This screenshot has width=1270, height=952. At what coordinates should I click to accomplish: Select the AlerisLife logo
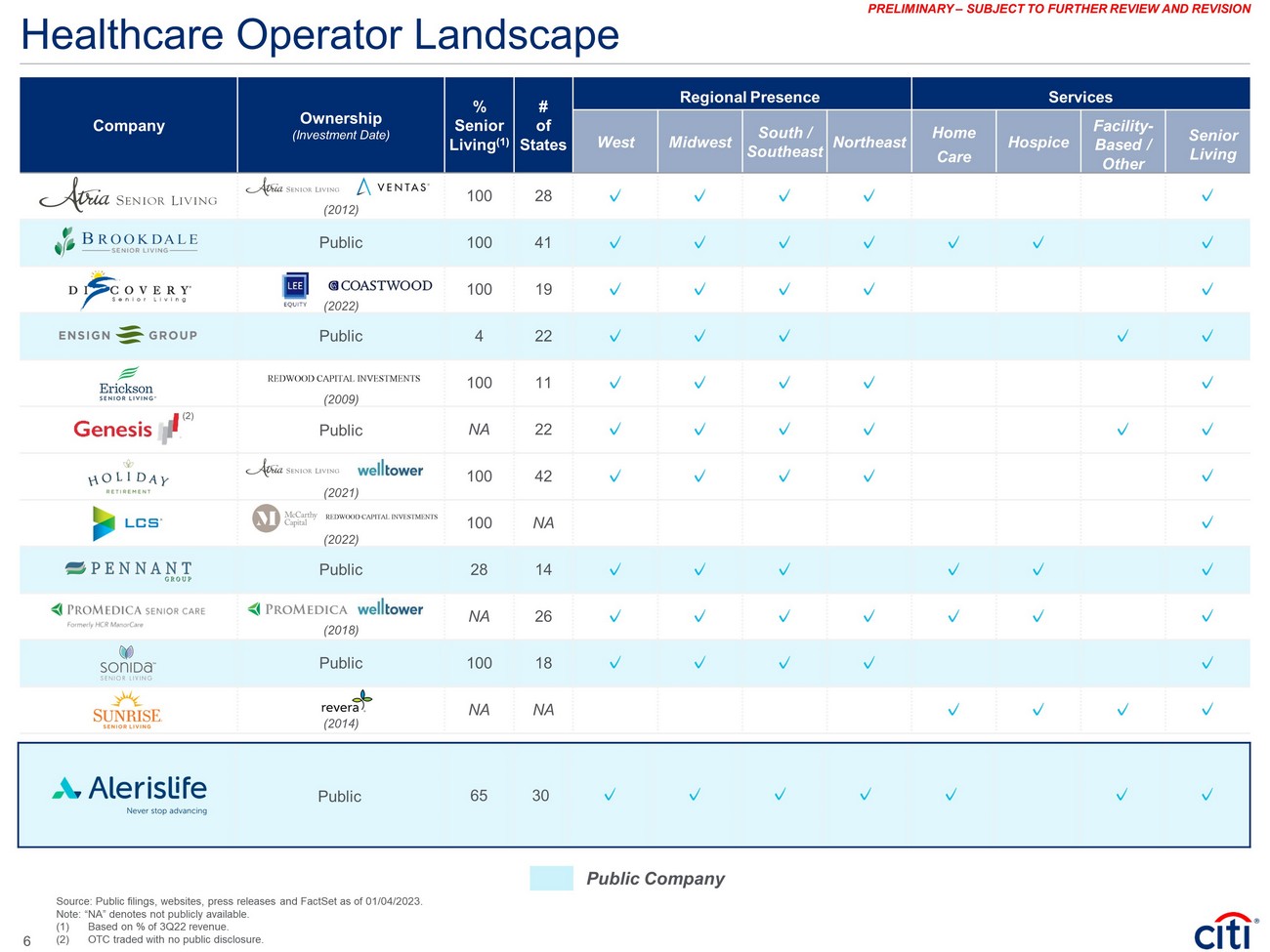130,794
